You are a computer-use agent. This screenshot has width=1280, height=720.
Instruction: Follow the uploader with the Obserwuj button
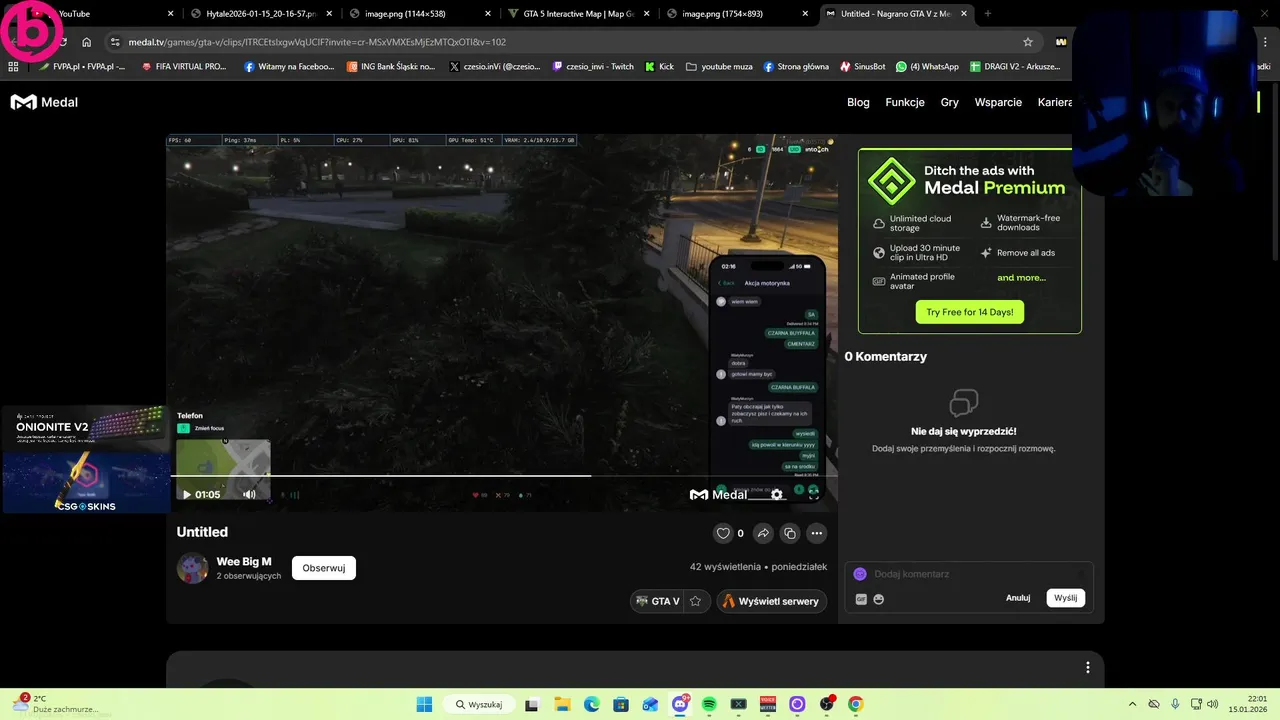[324, 568]
